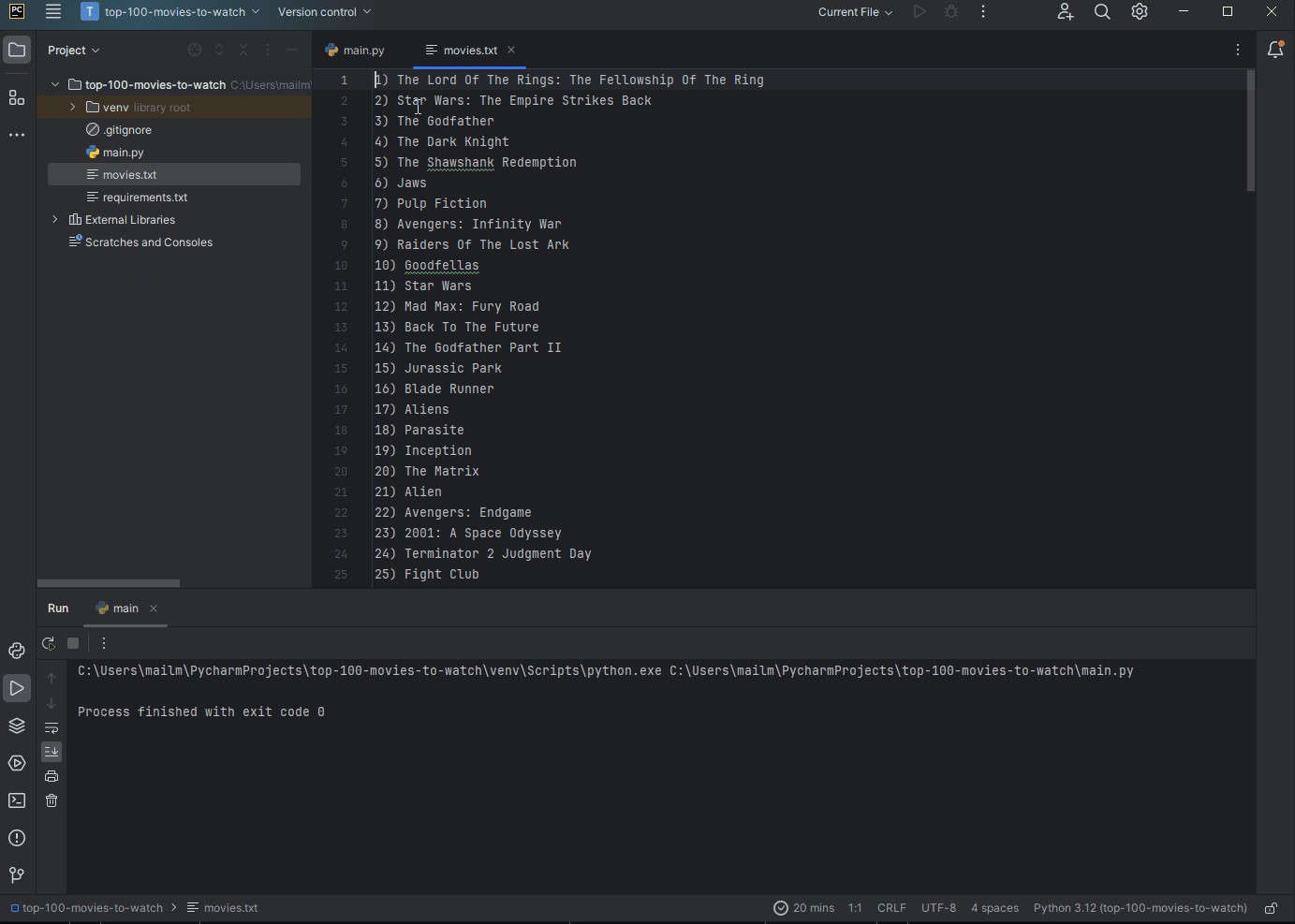This screenshot has height=924, width=1295.
Task: Show more tool windows ellipsis
Action: [x=17, y=136]
